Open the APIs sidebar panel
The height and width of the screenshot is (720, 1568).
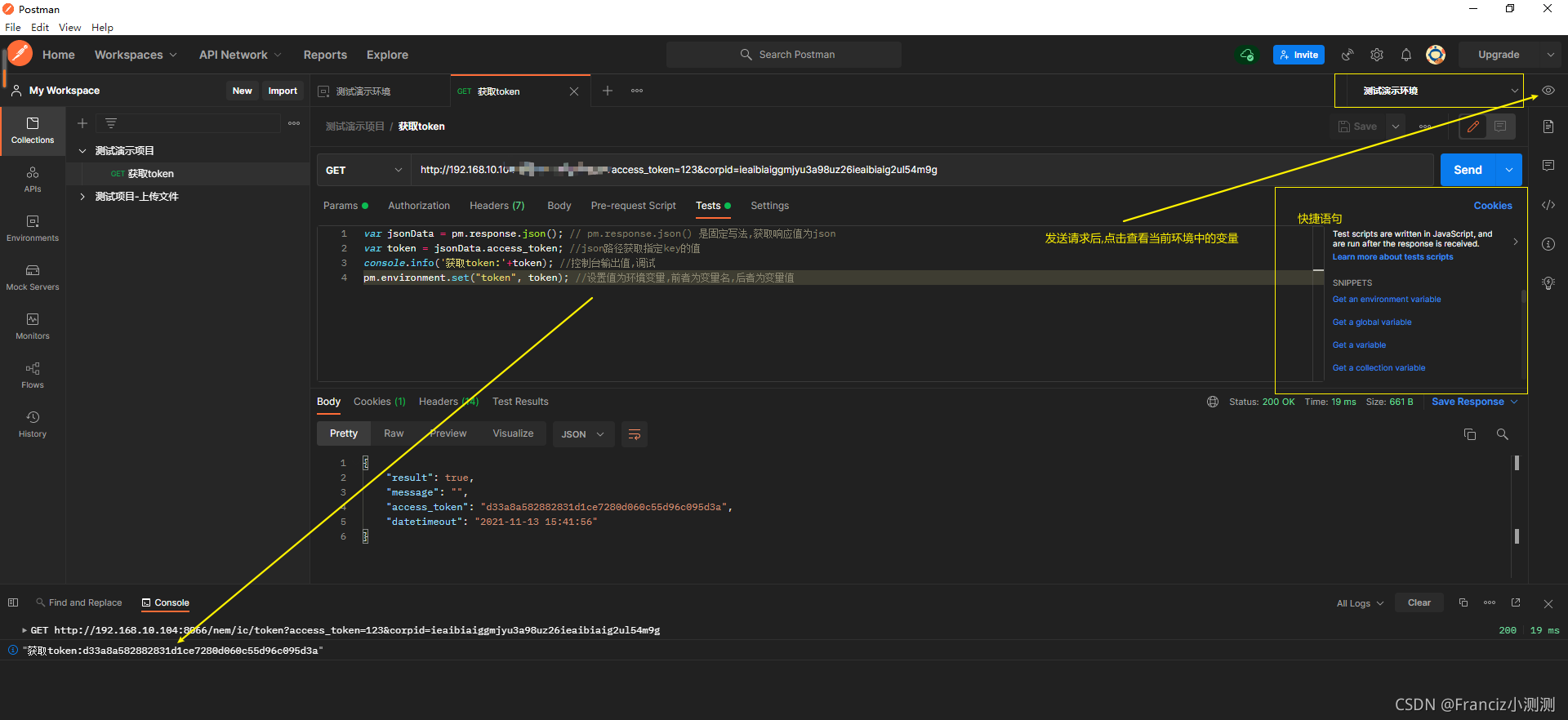click(33, 180)
